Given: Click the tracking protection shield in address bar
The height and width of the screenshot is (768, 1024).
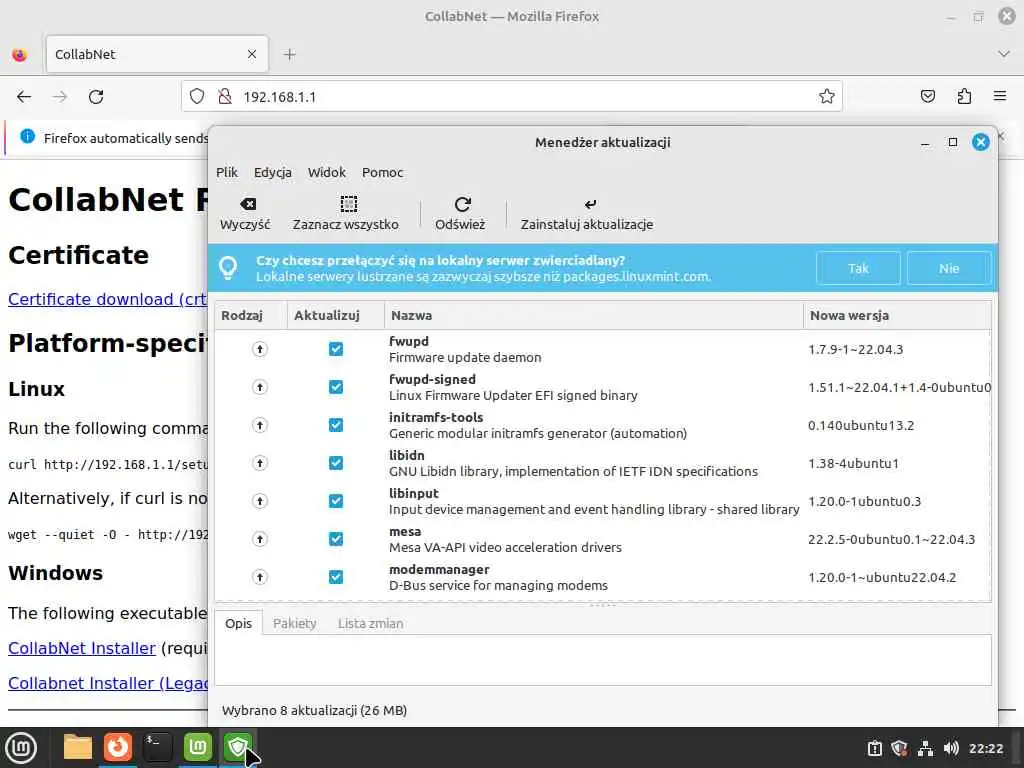Looking at the screenshot, I should [197, 97].
